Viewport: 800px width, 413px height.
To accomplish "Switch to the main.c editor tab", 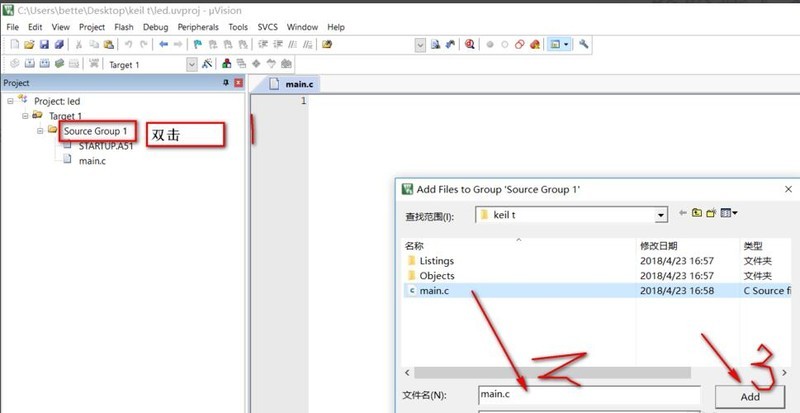I will pos(291,84).
